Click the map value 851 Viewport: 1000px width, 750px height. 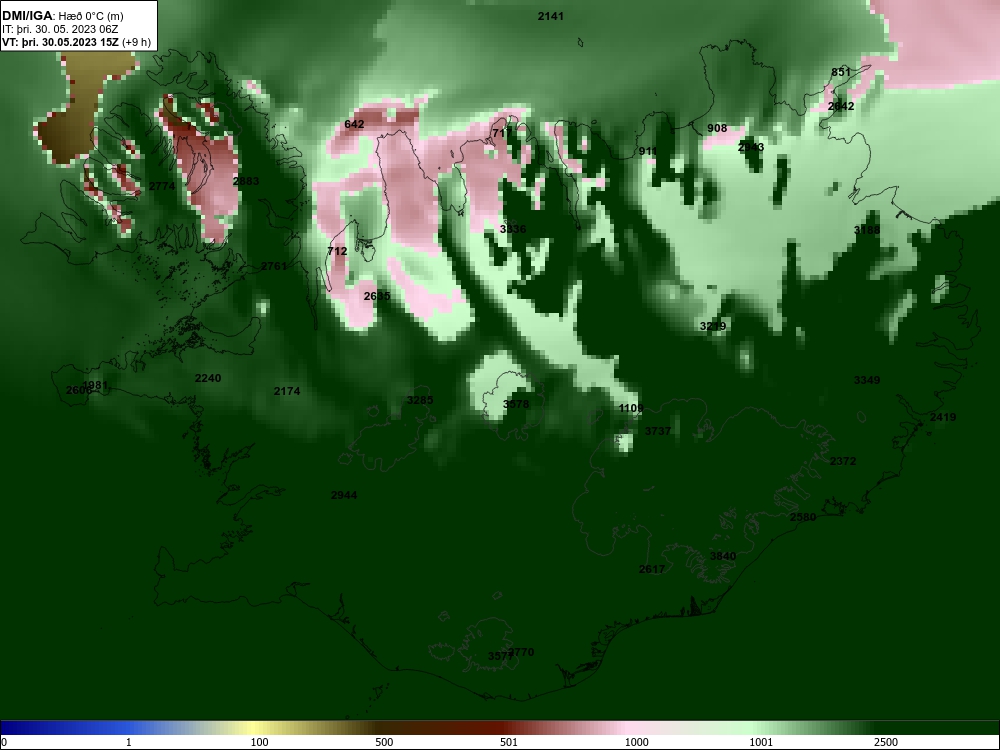(x=841, y=72)
